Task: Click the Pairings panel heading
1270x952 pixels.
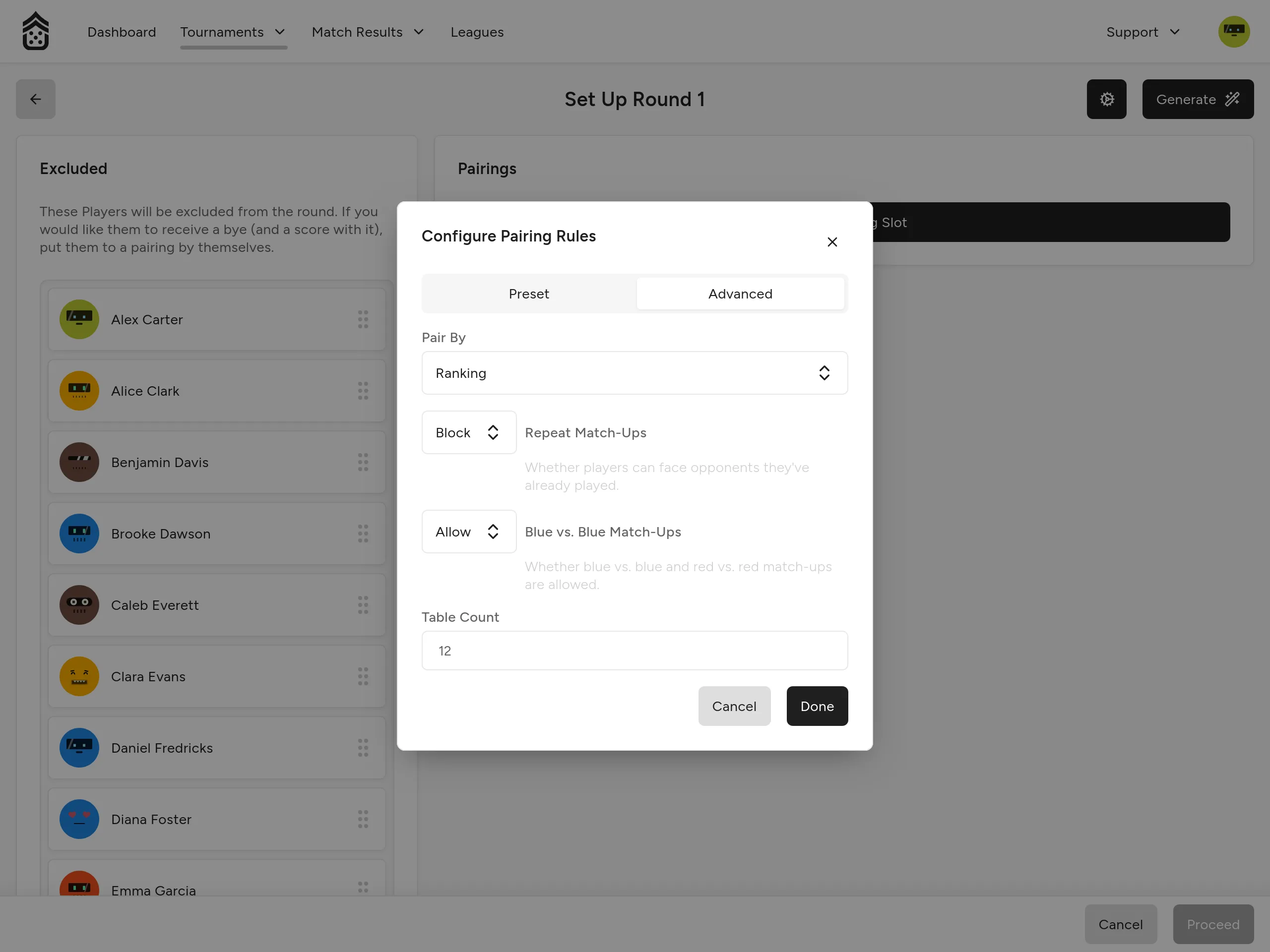Action: click(487, 169)
